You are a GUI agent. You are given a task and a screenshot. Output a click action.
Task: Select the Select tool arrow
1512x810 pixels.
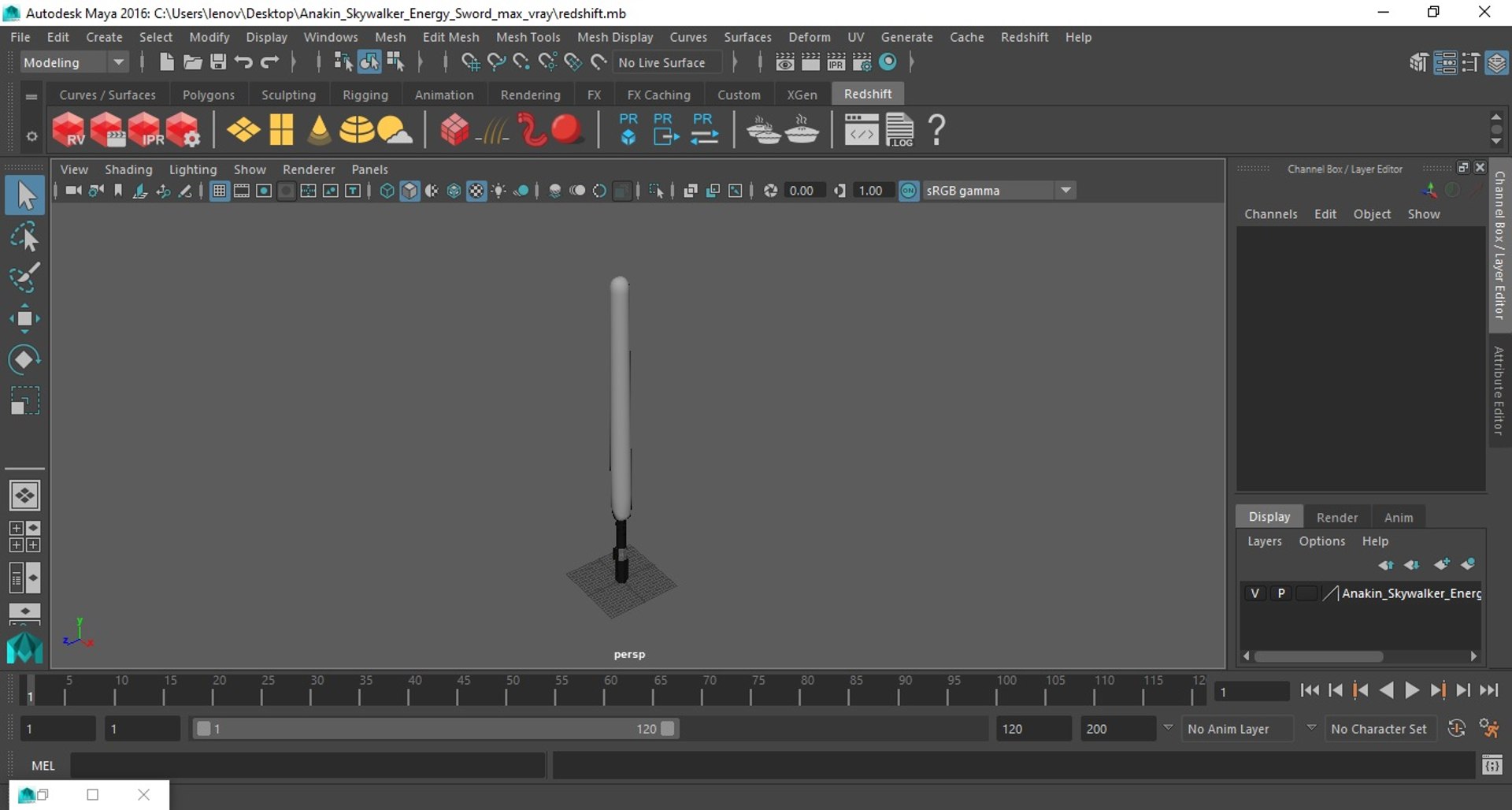(x=24, y=195)
